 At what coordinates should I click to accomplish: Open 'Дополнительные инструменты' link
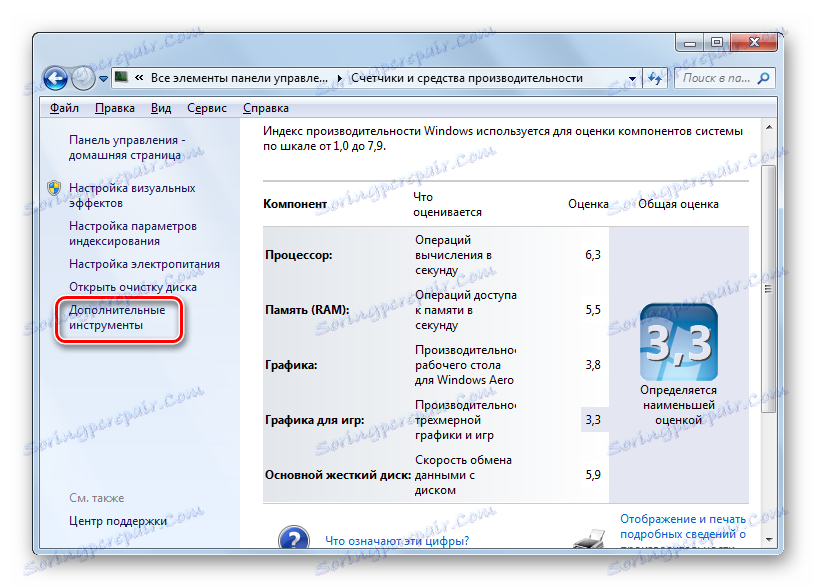[x=117, y=317]
